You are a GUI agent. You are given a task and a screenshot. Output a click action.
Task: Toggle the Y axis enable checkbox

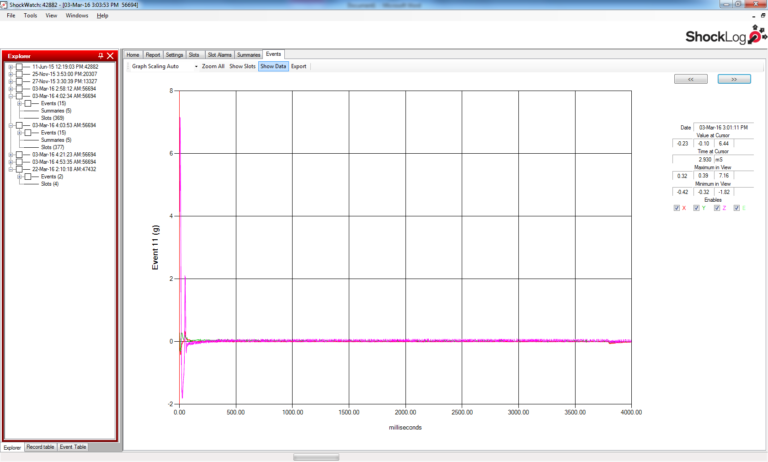696,208
